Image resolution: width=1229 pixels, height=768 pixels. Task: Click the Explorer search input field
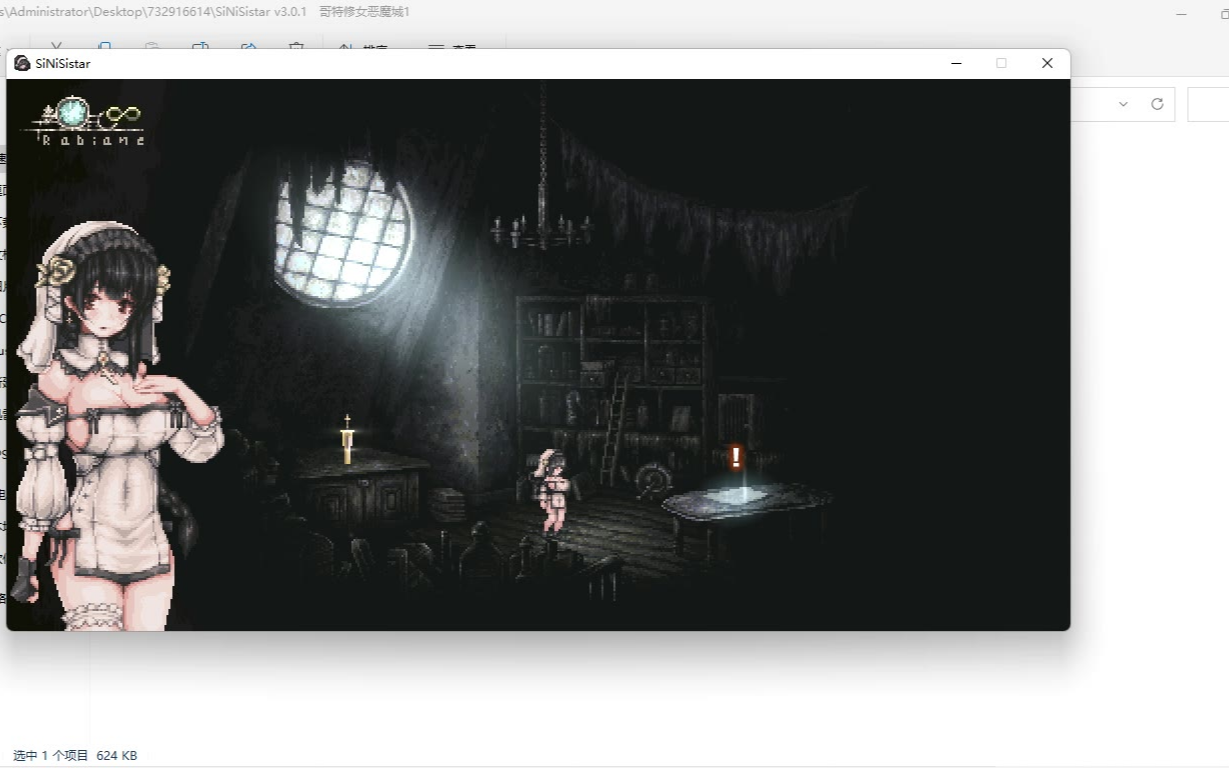1208,104
